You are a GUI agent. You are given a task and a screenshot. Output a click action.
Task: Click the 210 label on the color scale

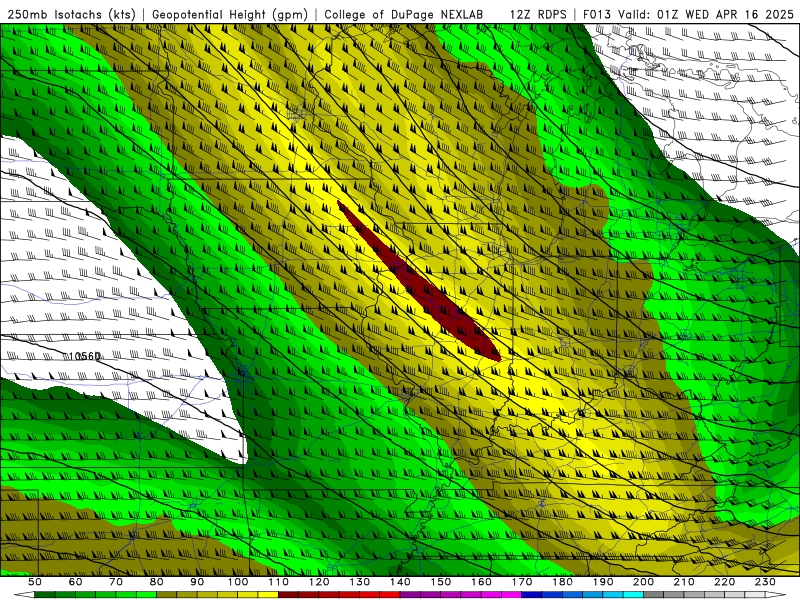coord(684,582)
